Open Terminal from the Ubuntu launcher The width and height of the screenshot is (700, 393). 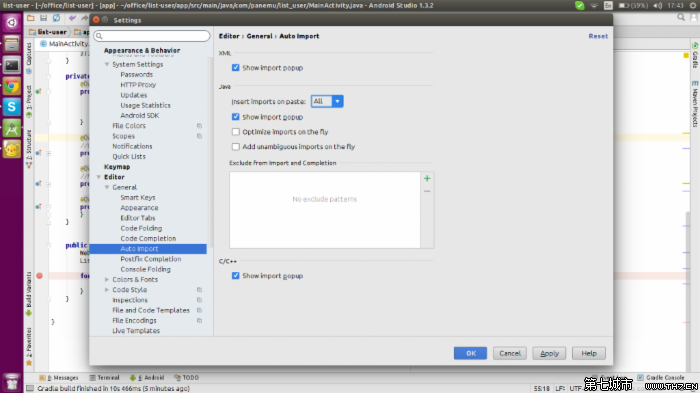coord(12,65)
